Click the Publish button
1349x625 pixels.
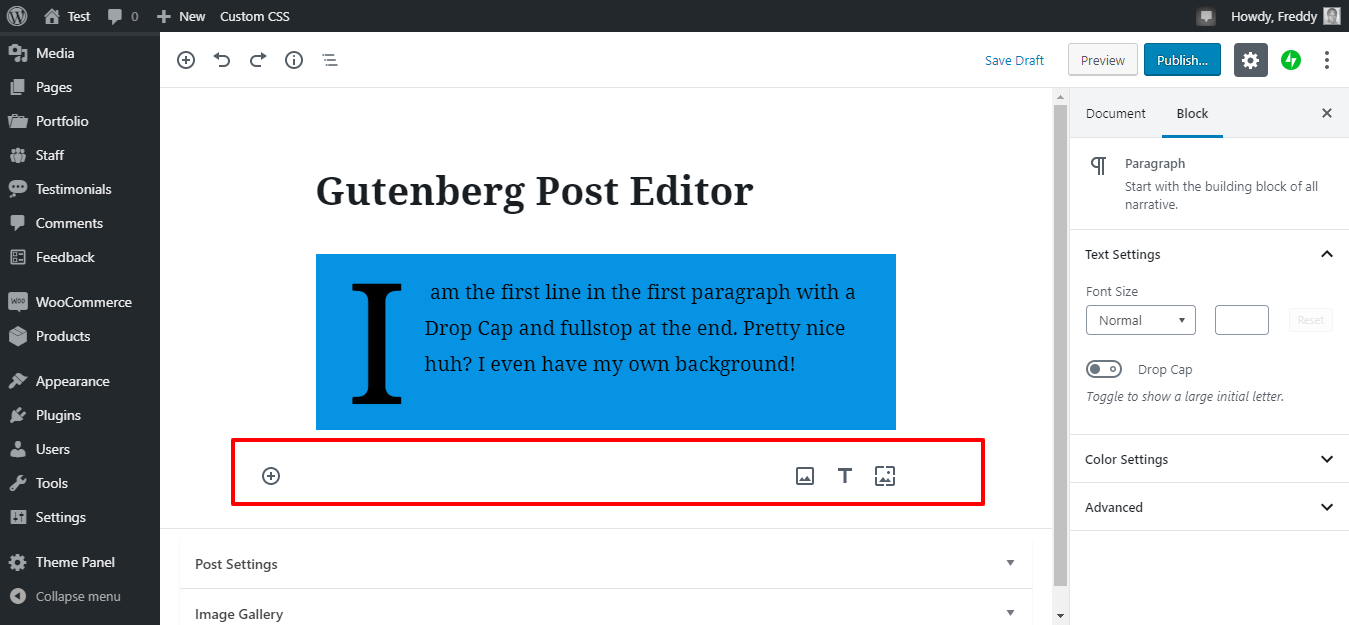1182,60
